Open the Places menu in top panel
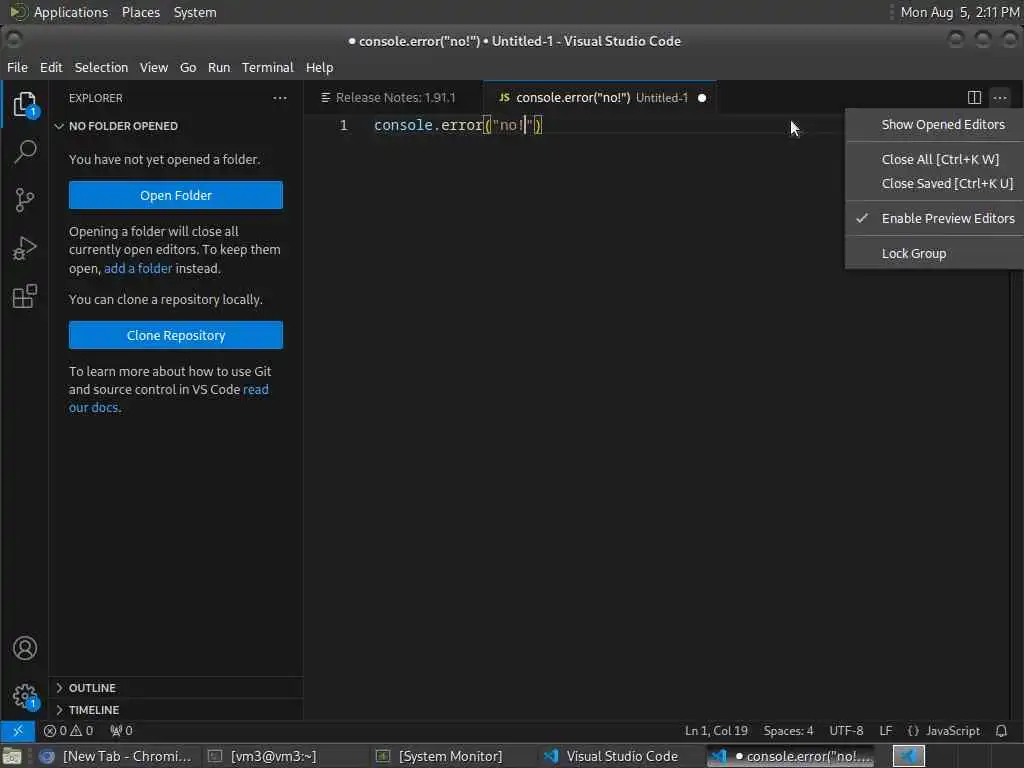Screen dimensions: 1024x768 pyautogui.click(x=141, y=12)
